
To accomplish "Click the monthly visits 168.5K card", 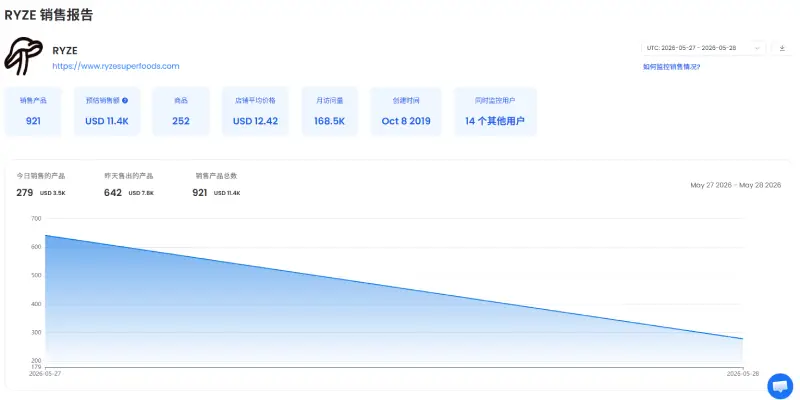I will click(330, 112).
